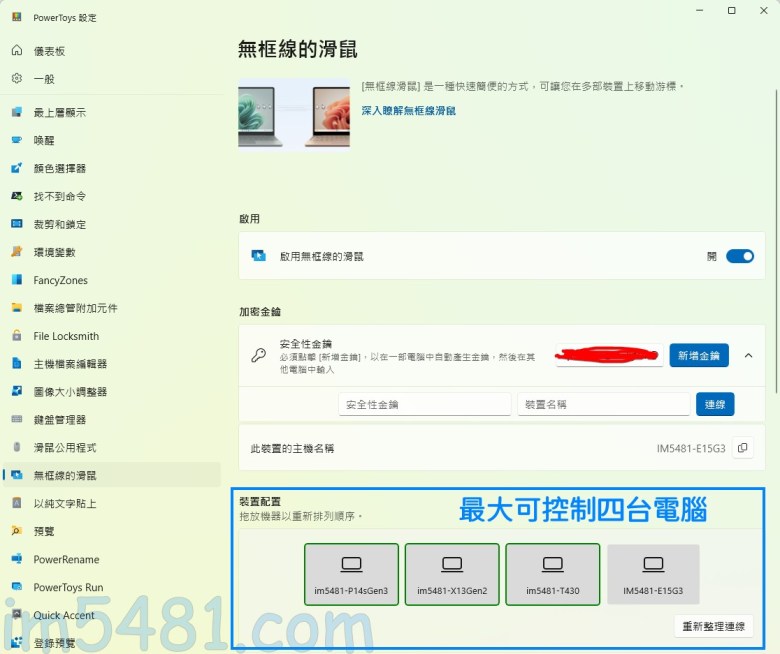Click the FancyZones icon

(17, 279)
